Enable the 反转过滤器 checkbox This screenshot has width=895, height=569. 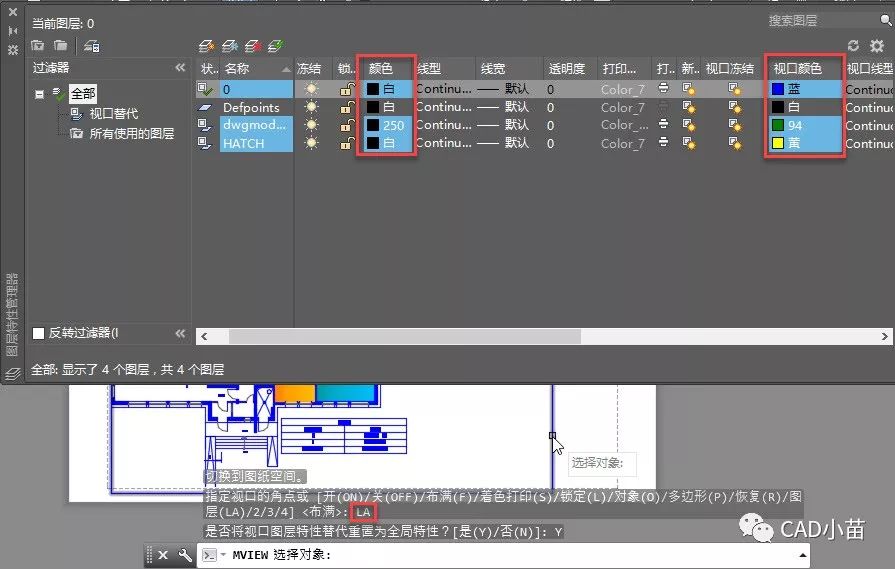click(39, 333)
